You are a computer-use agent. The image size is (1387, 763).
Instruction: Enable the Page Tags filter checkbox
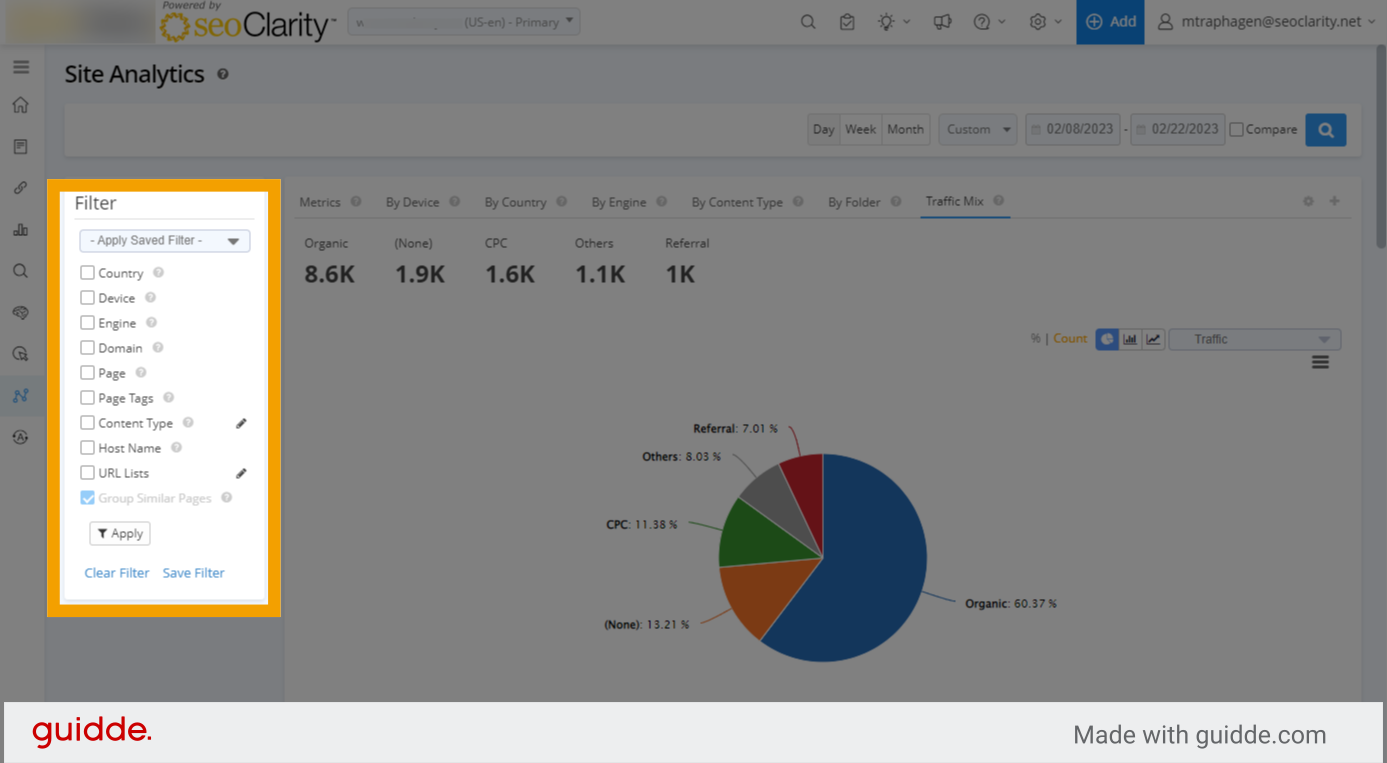point(87,397)
